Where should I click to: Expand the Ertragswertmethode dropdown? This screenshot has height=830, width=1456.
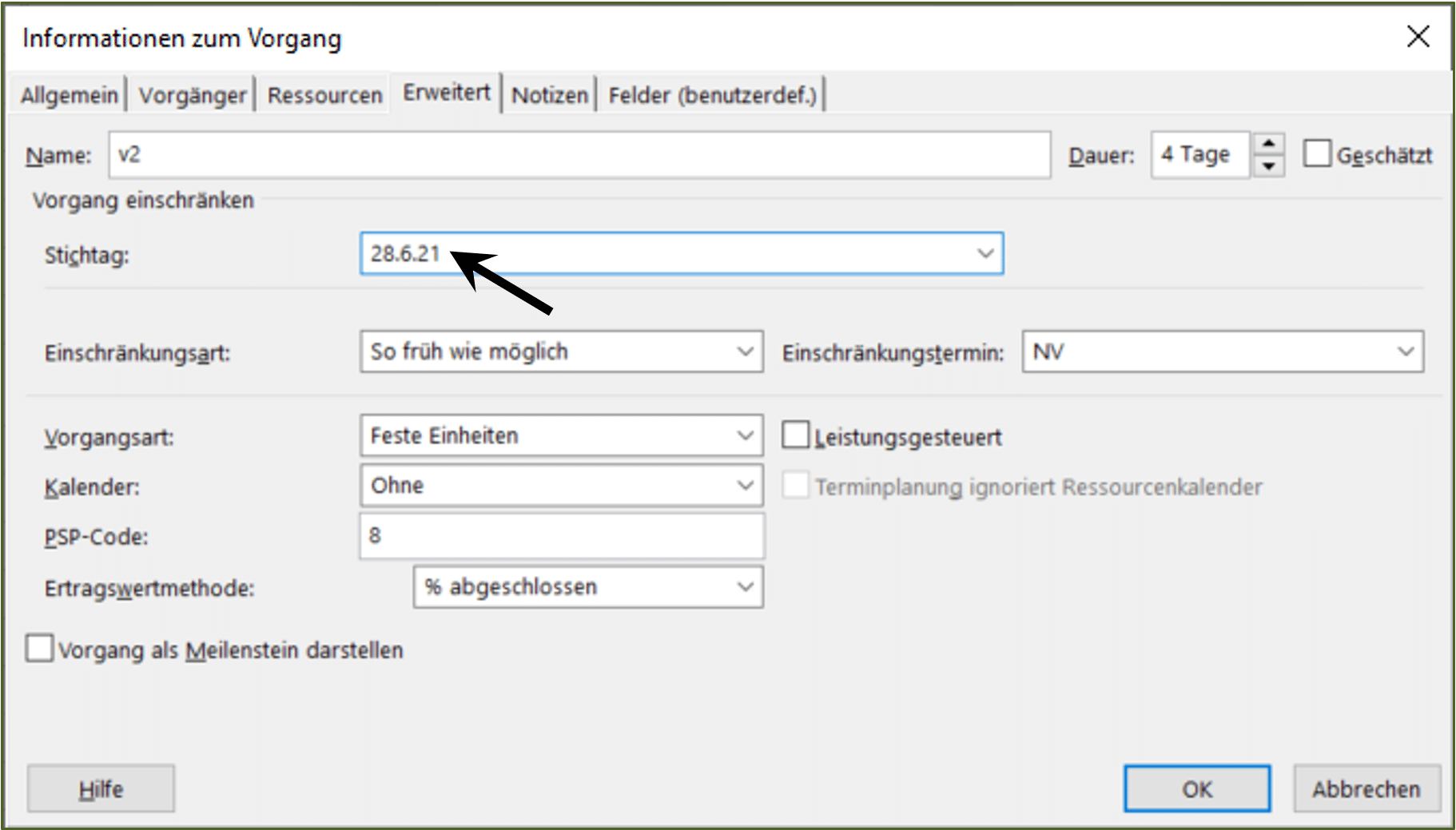point(745,587)
